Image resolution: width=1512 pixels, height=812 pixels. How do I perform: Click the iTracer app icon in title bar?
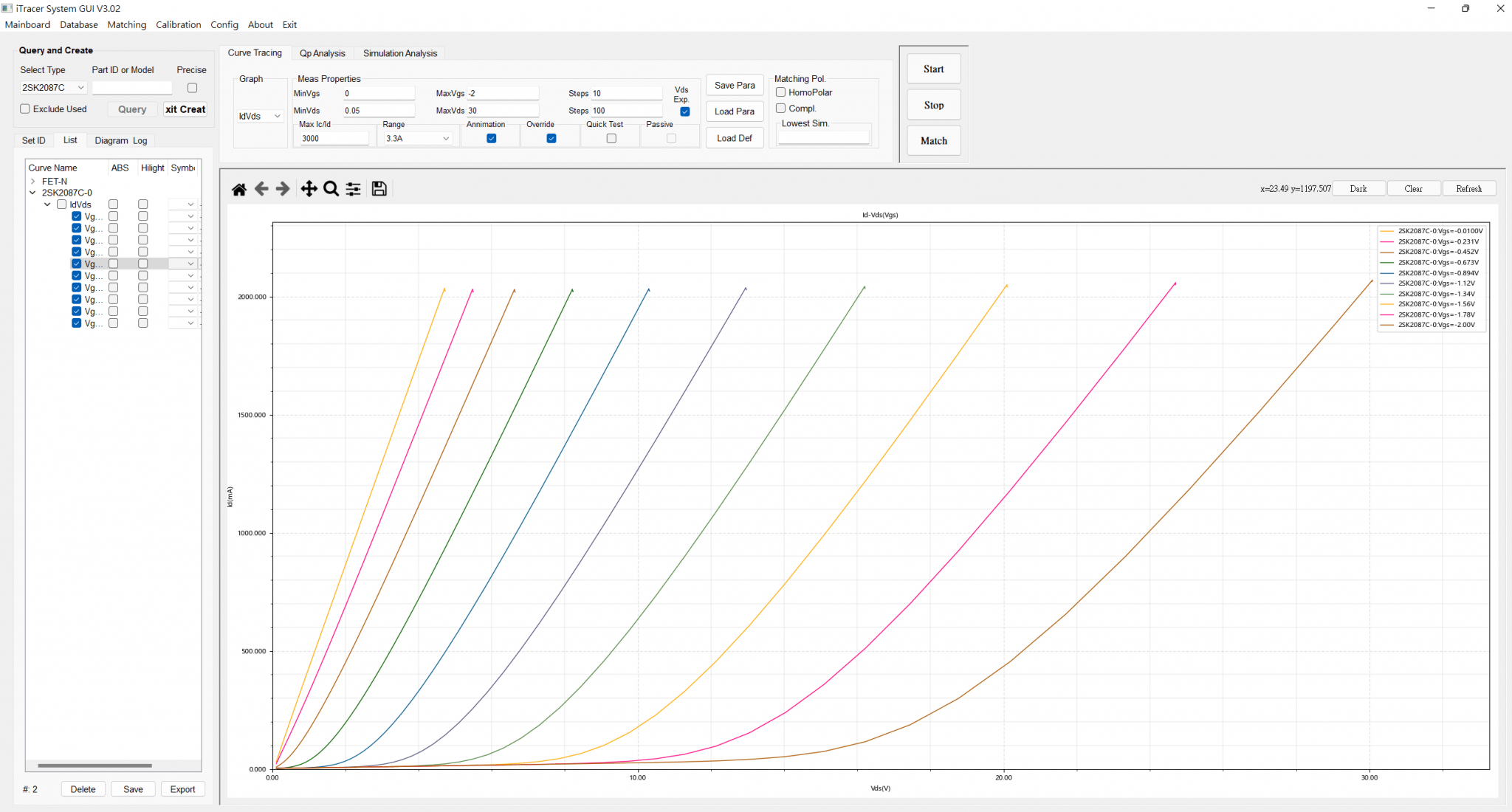point(7,8)
